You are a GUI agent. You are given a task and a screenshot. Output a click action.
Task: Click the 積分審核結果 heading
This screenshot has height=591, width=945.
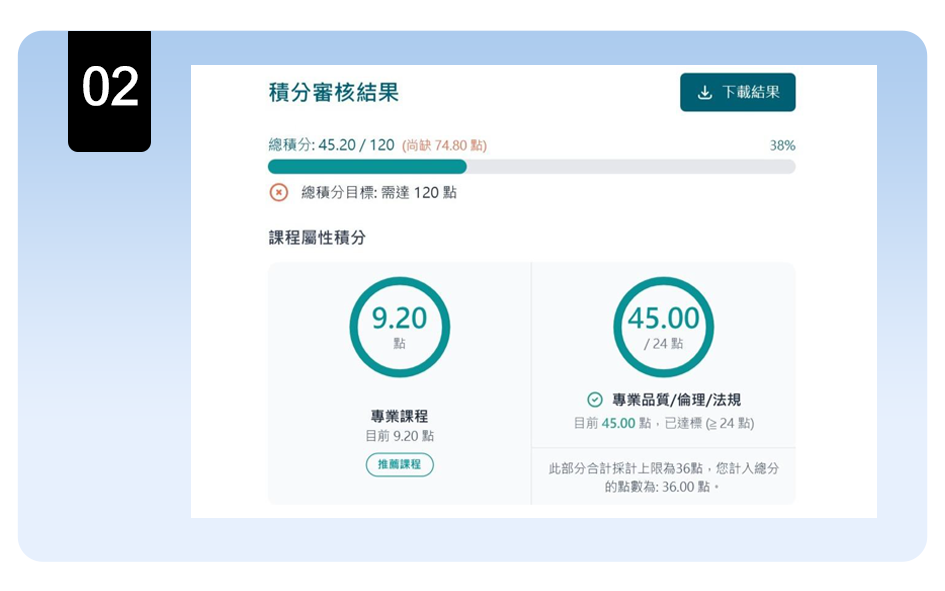click(x=334, y=93)
